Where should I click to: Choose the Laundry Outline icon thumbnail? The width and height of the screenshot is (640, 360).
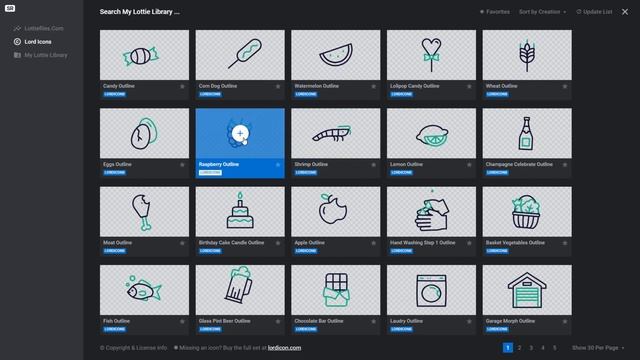[x=431, y=290]
